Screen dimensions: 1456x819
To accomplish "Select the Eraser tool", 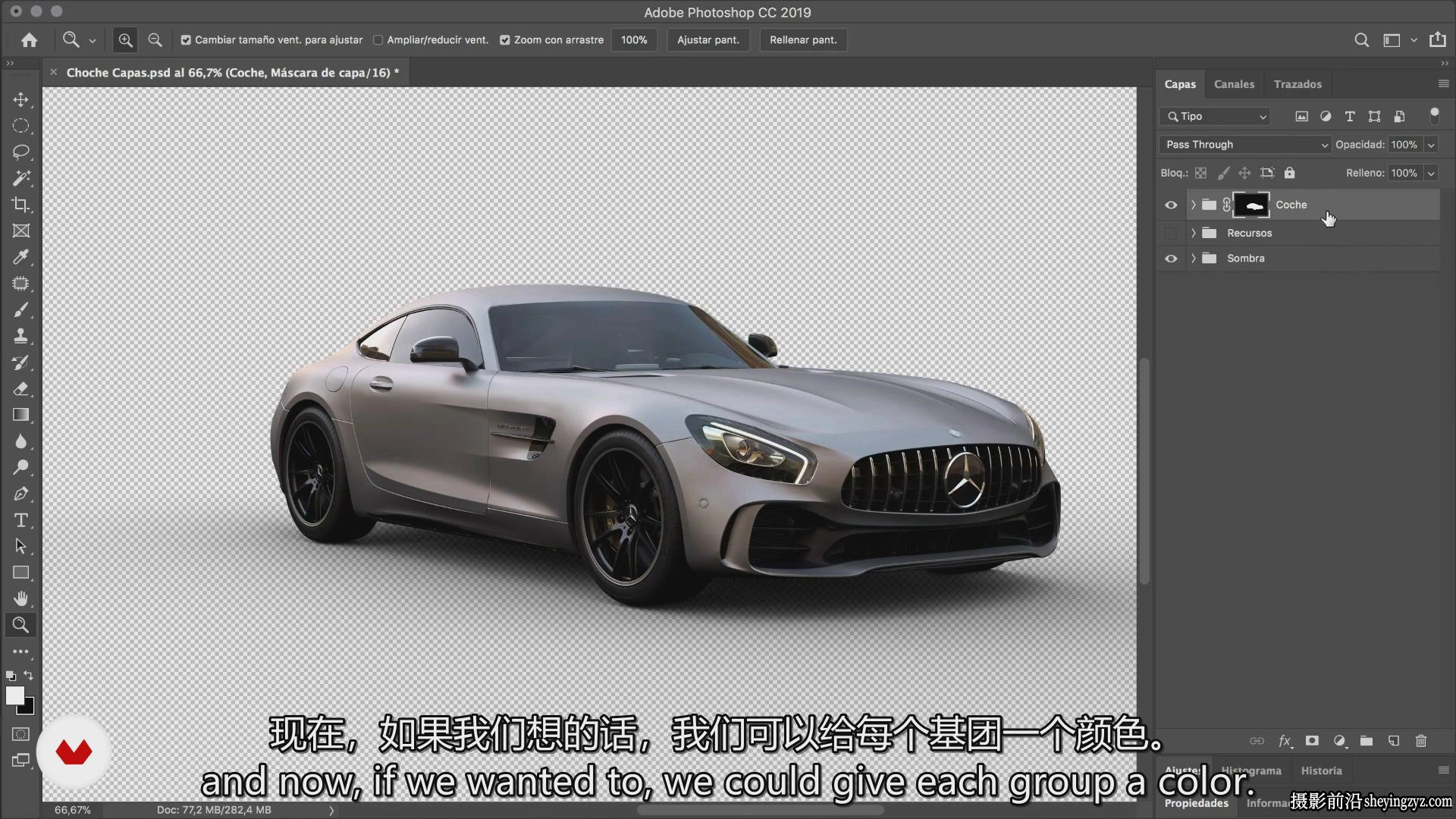I will click(20, 388).
